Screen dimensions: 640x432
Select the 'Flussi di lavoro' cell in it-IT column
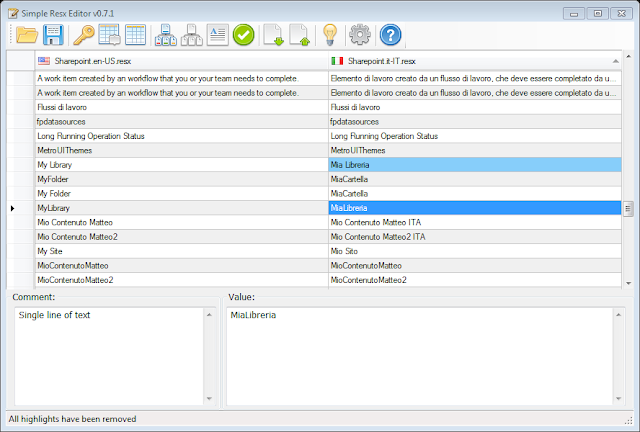click(x=475, y=107)
